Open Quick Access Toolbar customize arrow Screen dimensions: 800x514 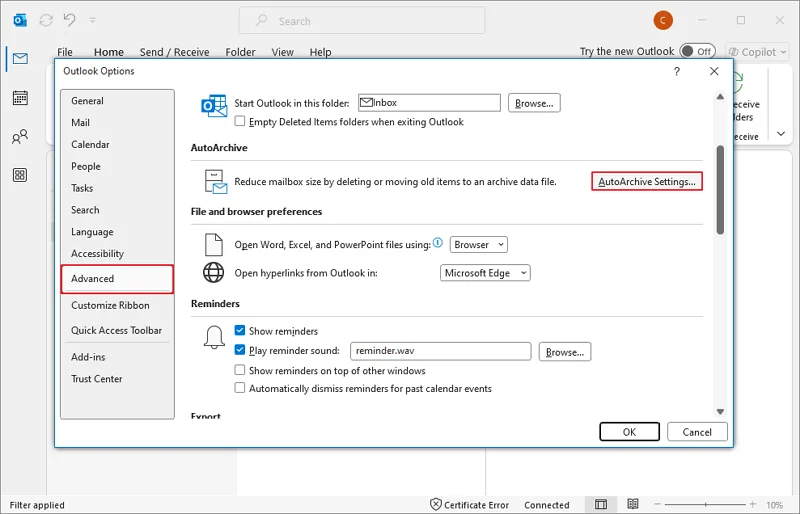pos(92,20)
